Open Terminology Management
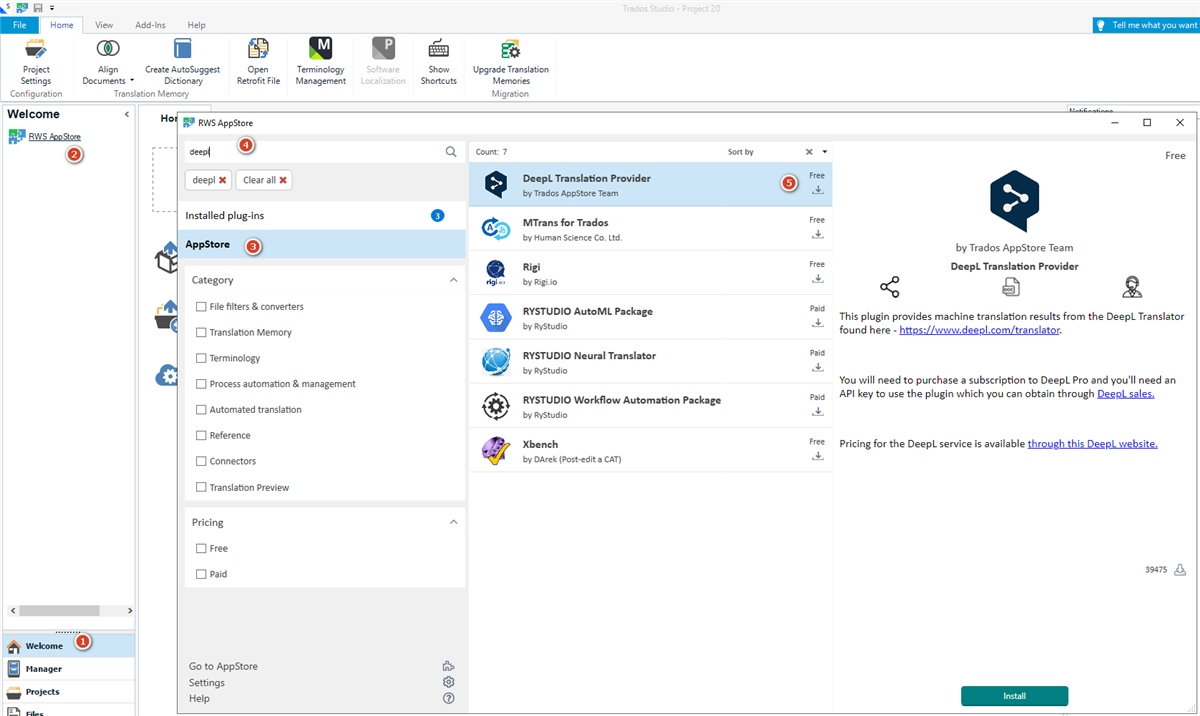The height and width of the screenshot is (716, 1200). coord(320,60)
